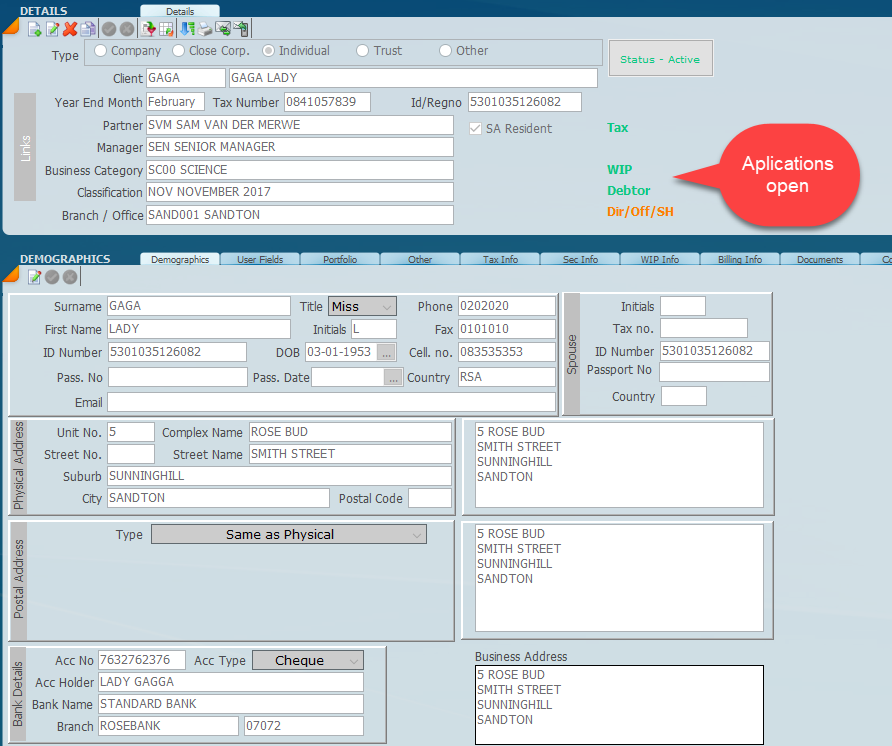The height and width of the screenshot is (746, 892).
Task: Click the Status - Active button
Action: point(659,59)
